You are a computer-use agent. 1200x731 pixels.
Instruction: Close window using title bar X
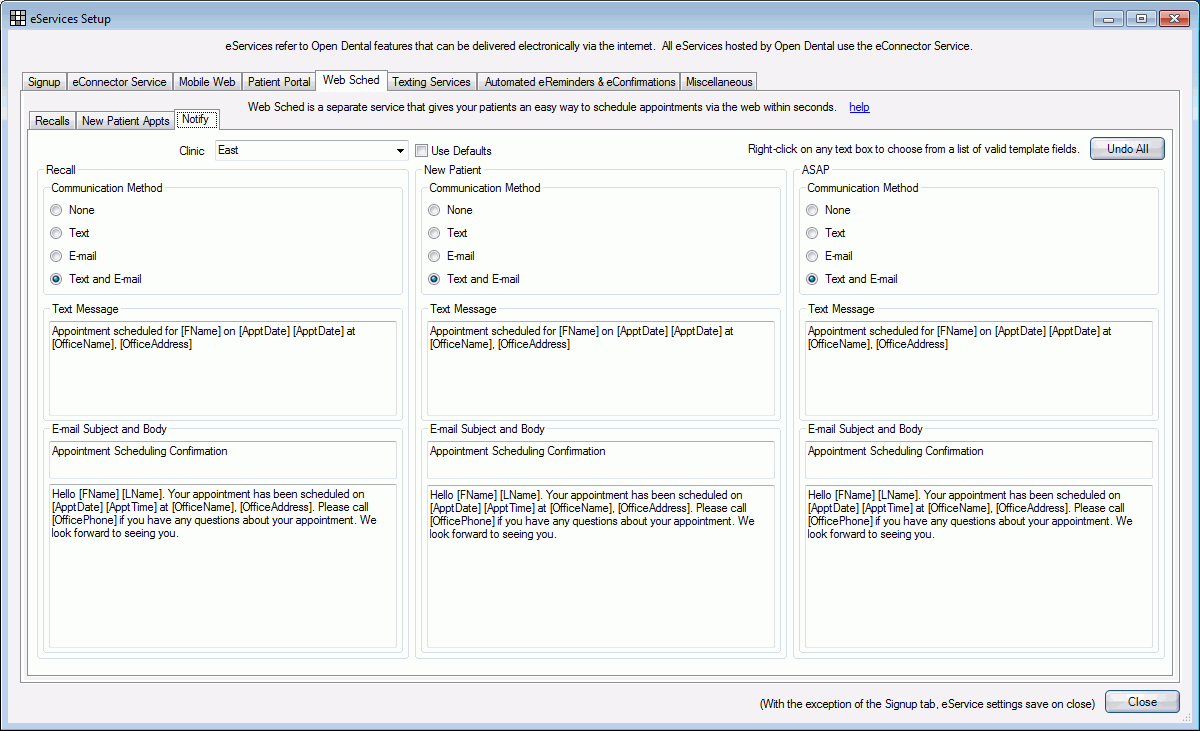(x=1172, y=18)
